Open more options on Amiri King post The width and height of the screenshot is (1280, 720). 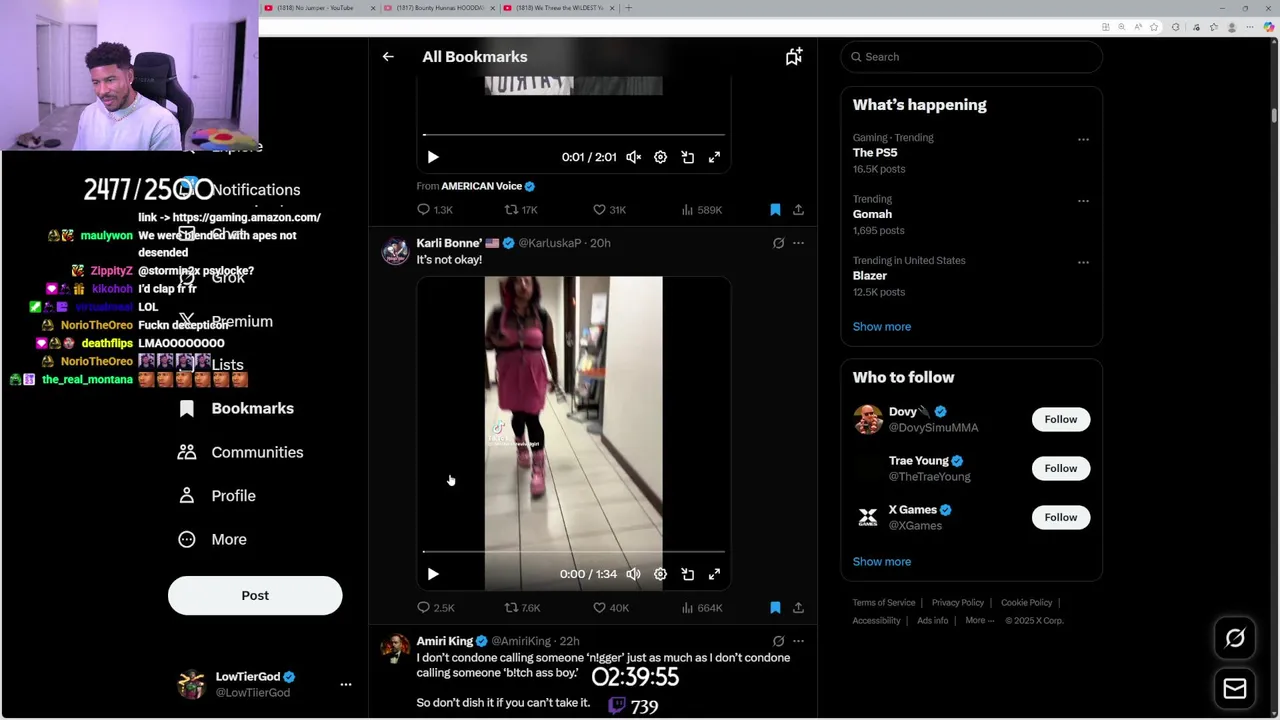798,641
